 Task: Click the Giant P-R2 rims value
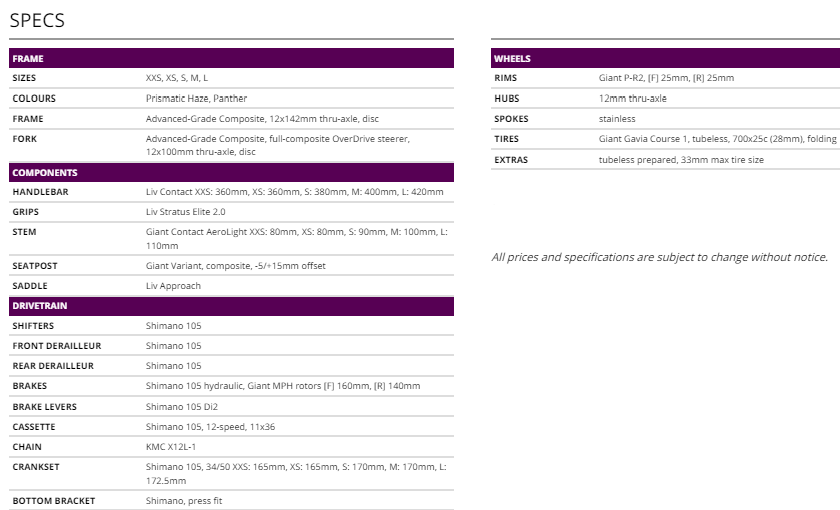pyautogui.click(x=666, y=78)
